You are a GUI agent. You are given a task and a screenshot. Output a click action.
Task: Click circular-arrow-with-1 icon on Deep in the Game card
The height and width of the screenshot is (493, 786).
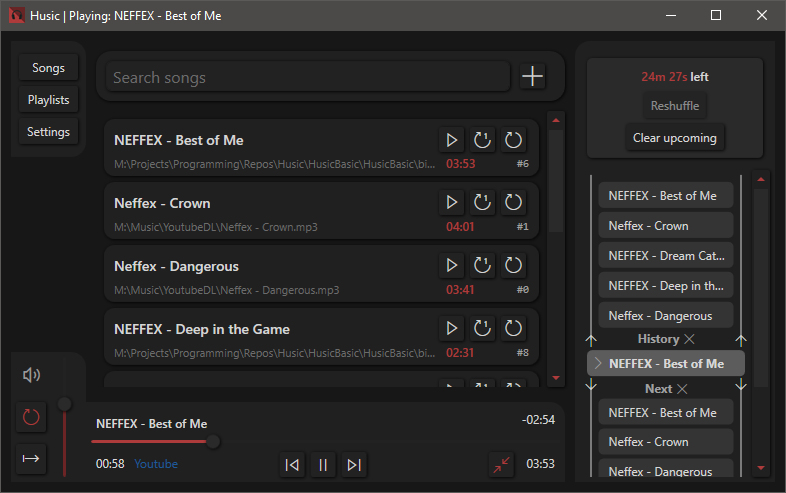482,328
